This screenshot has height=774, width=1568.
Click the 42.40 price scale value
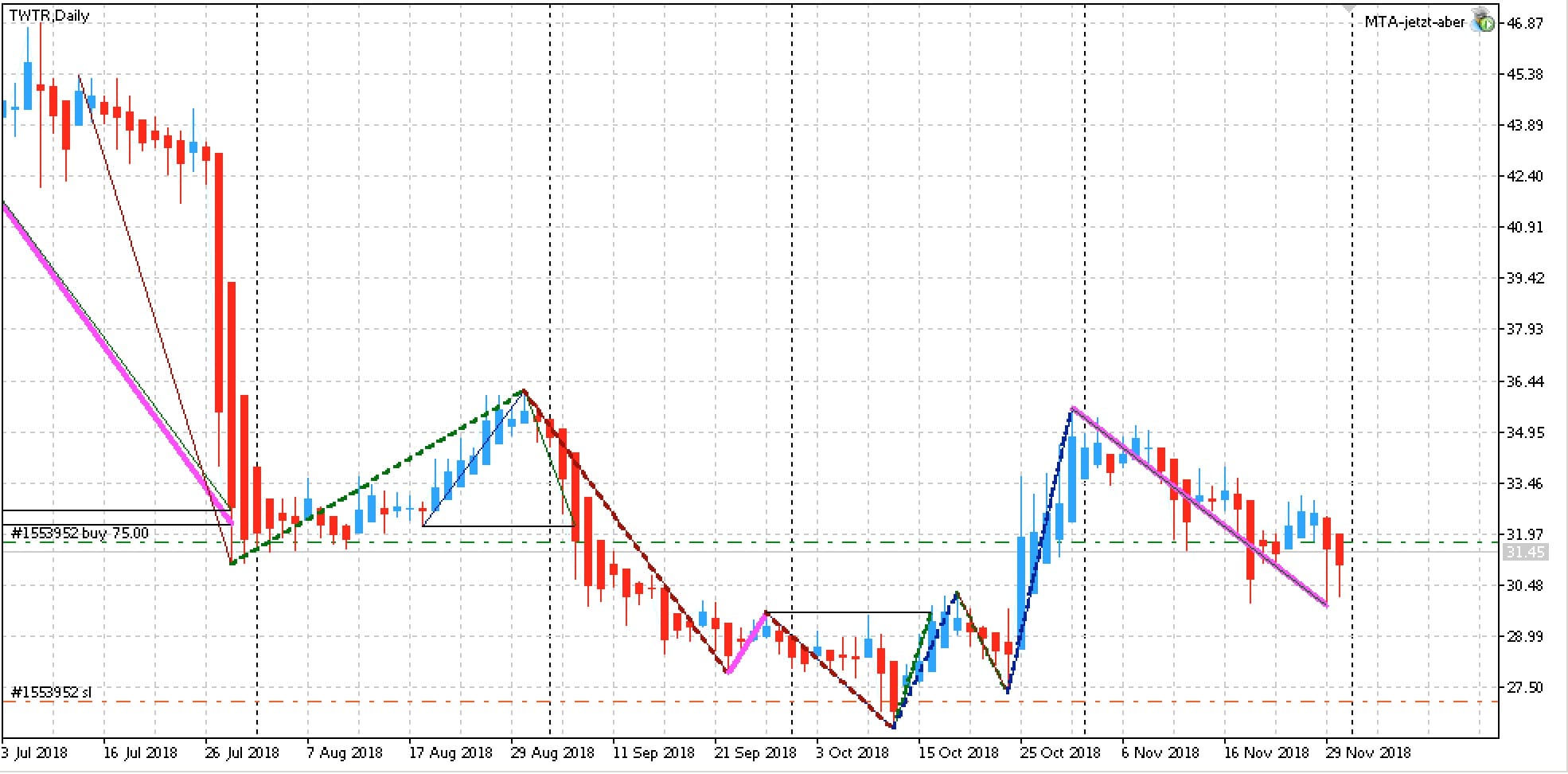tap(1525, 176)
